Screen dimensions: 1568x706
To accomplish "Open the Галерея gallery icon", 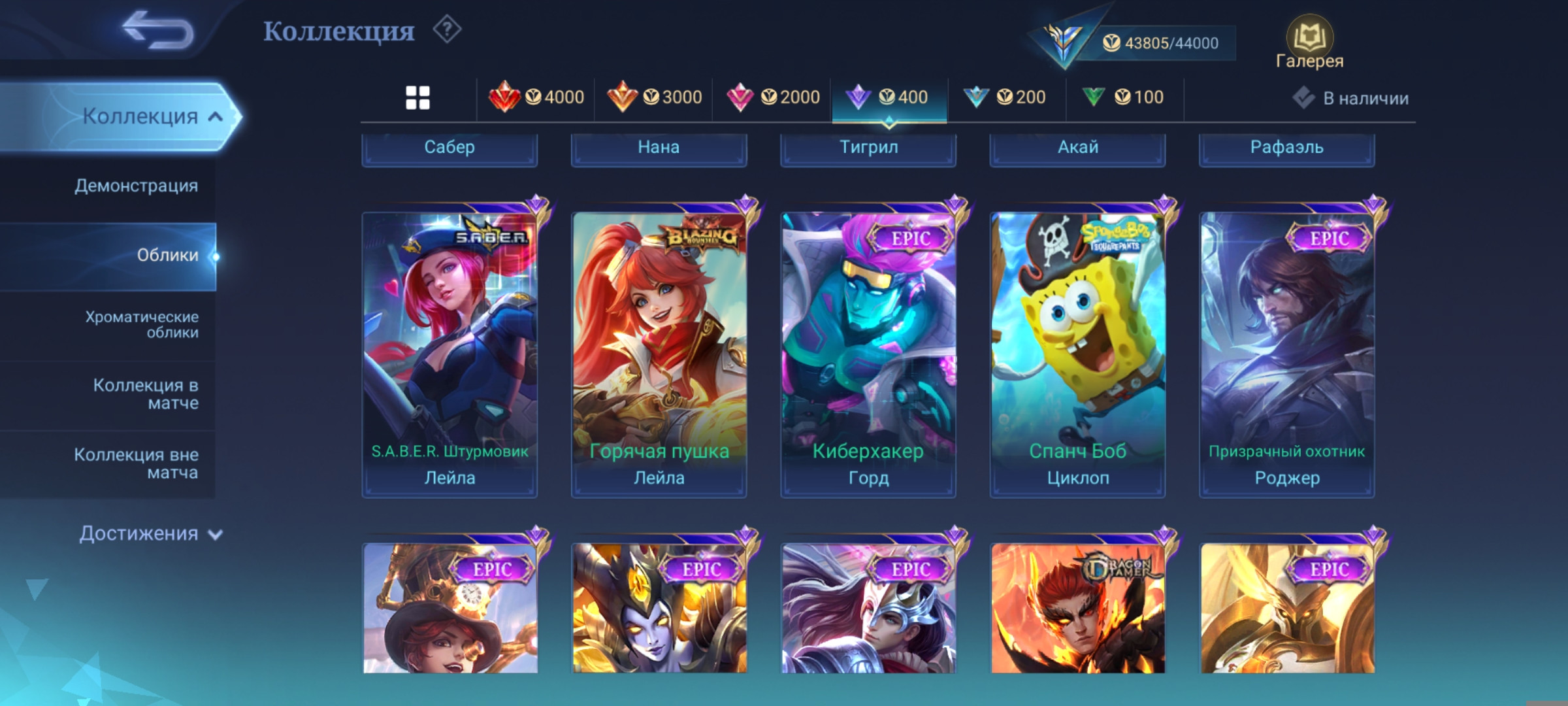I will (1309, 42).
